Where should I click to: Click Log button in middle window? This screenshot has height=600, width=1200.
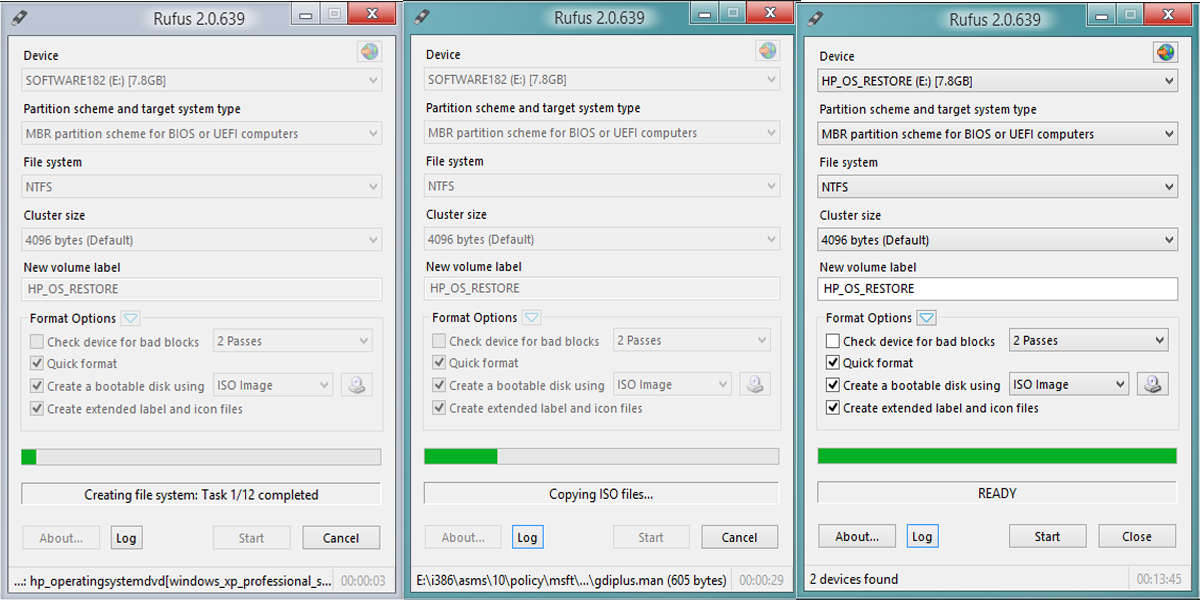pos(527,537)
